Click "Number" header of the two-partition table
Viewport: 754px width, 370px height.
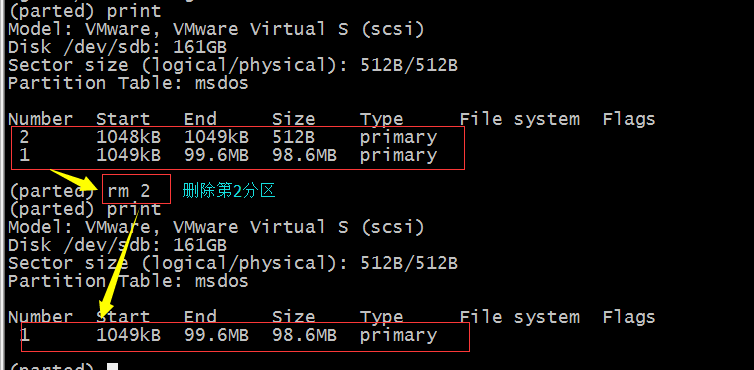[40, 119]
